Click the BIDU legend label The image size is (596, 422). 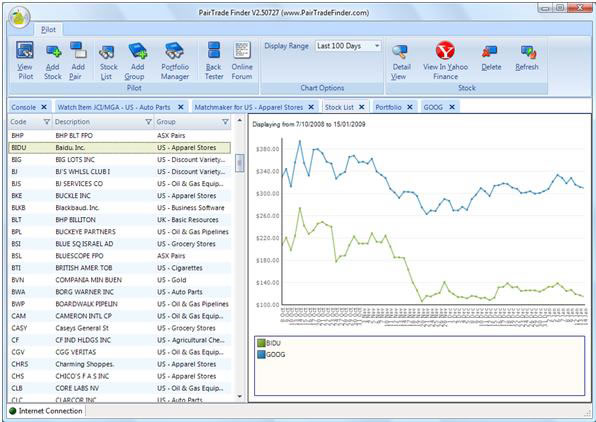pyautogui.click(x=274, y=343)
